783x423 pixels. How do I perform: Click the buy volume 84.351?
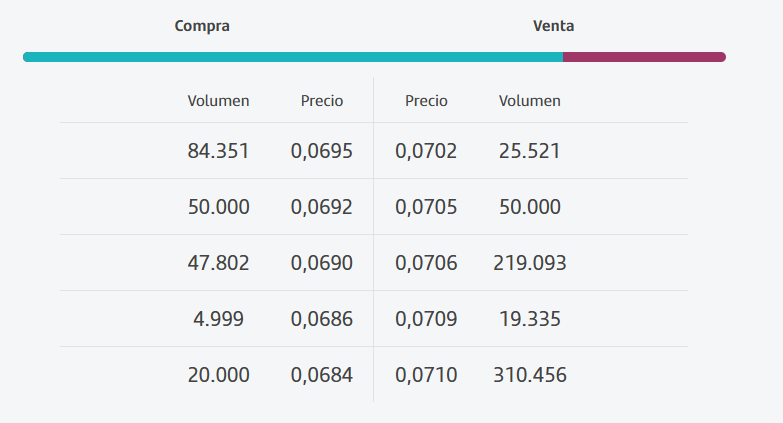pyautogui.click(x=218, y=151)
